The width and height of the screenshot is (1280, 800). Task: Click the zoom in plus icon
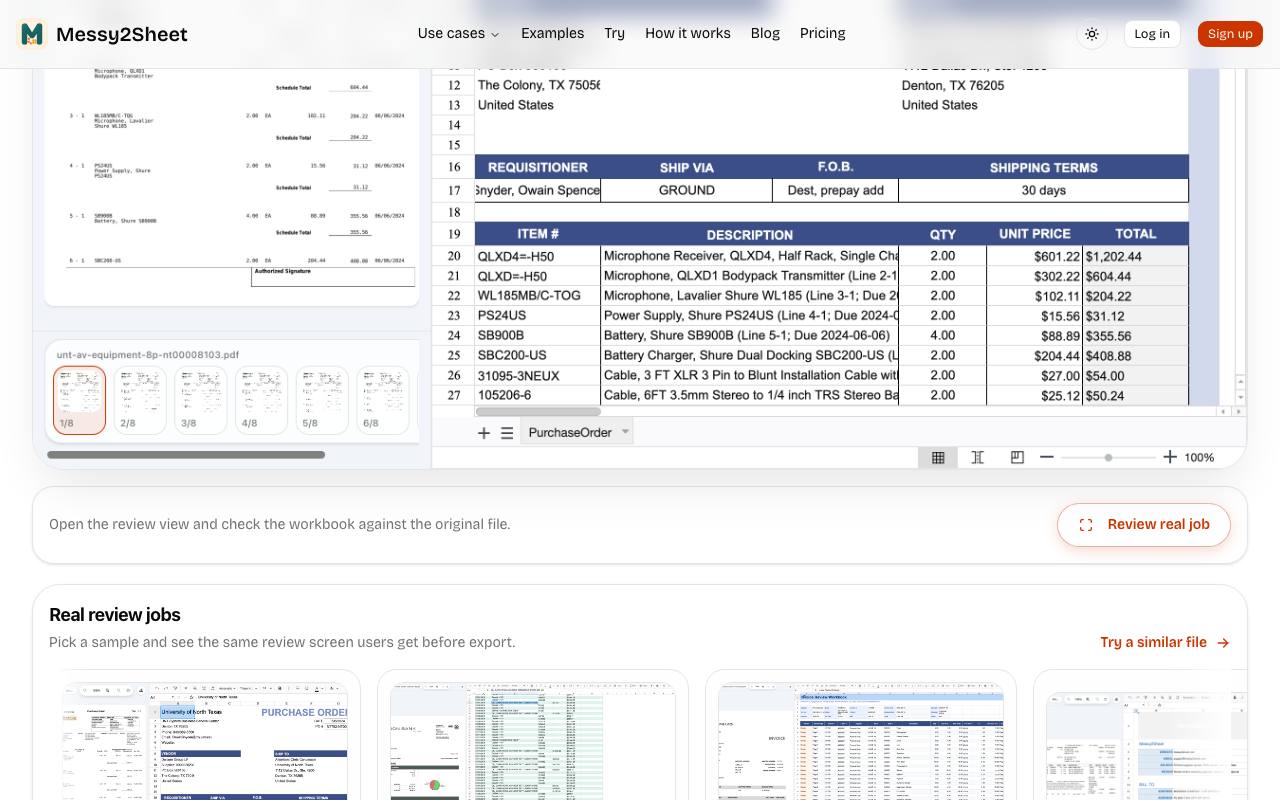click(x=1170, y=457)
